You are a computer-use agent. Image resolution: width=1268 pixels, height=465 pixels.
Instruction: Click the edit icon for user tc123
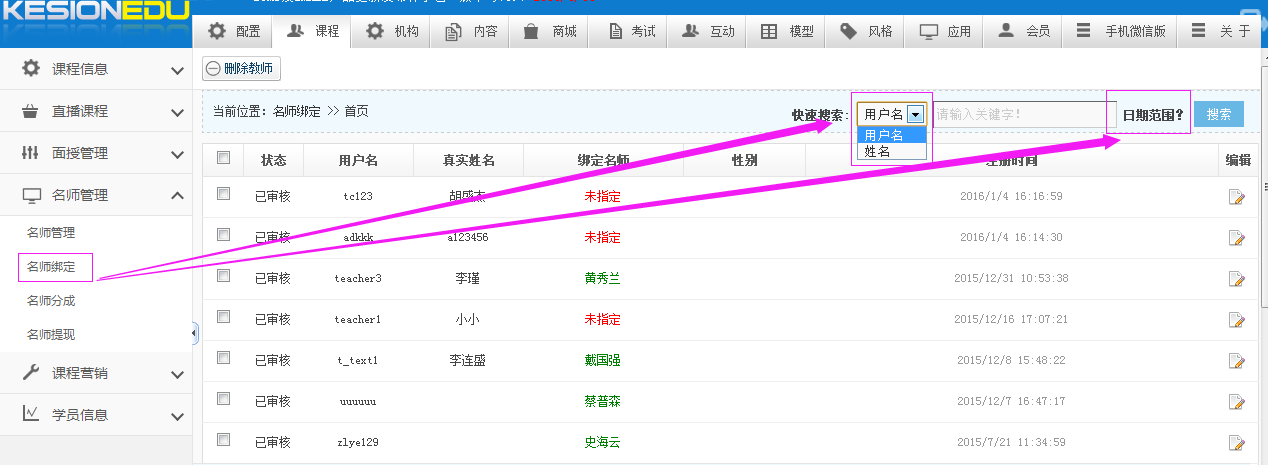[x=1236, y=196]
